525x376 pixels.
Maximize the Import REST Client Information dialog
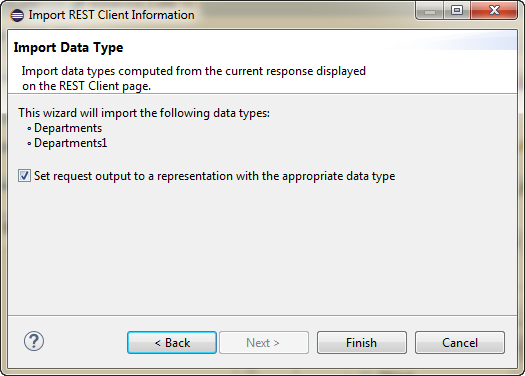457,11
